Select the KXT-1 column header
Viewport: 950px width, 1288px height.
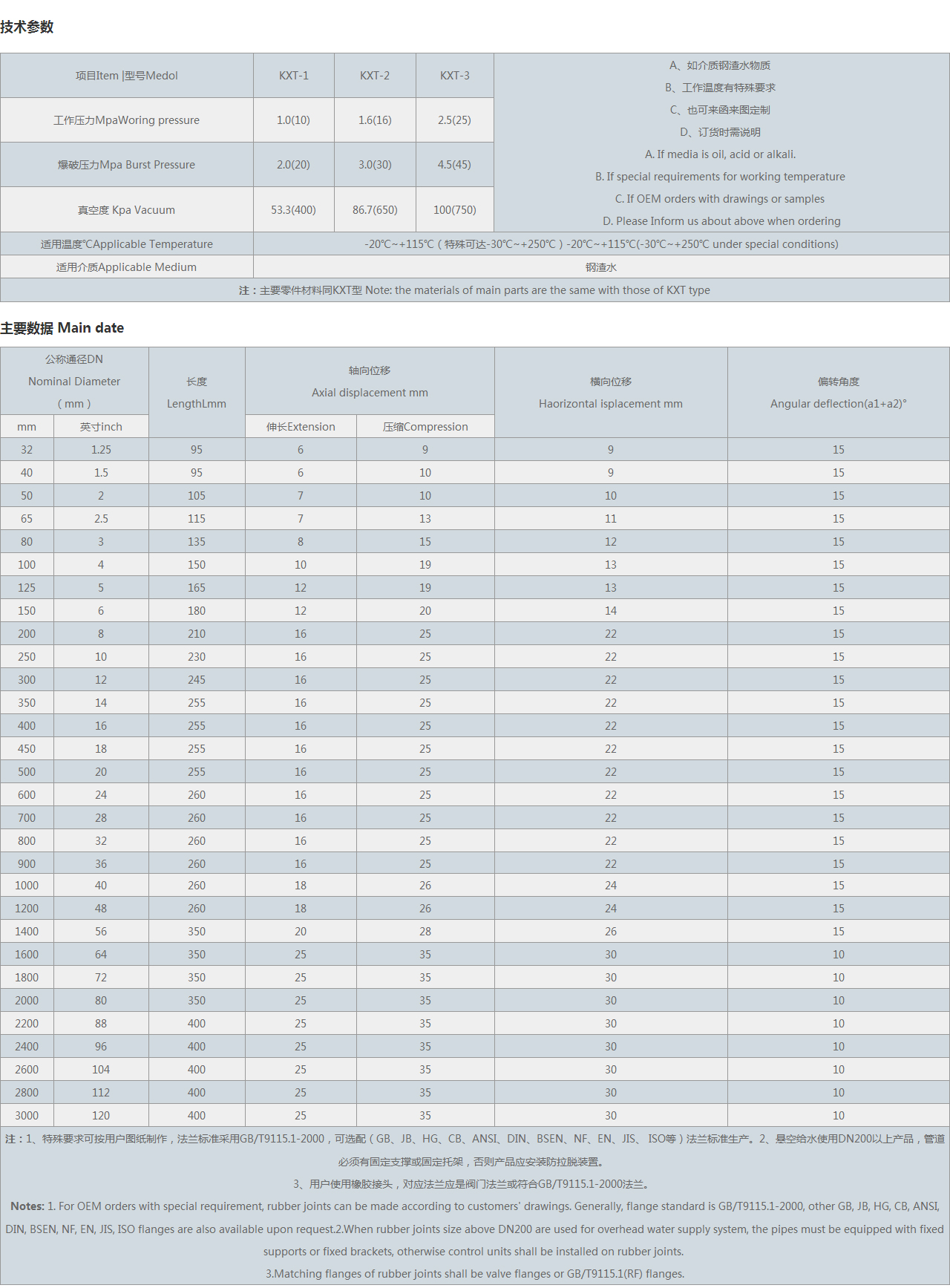(x=293, y=76)
